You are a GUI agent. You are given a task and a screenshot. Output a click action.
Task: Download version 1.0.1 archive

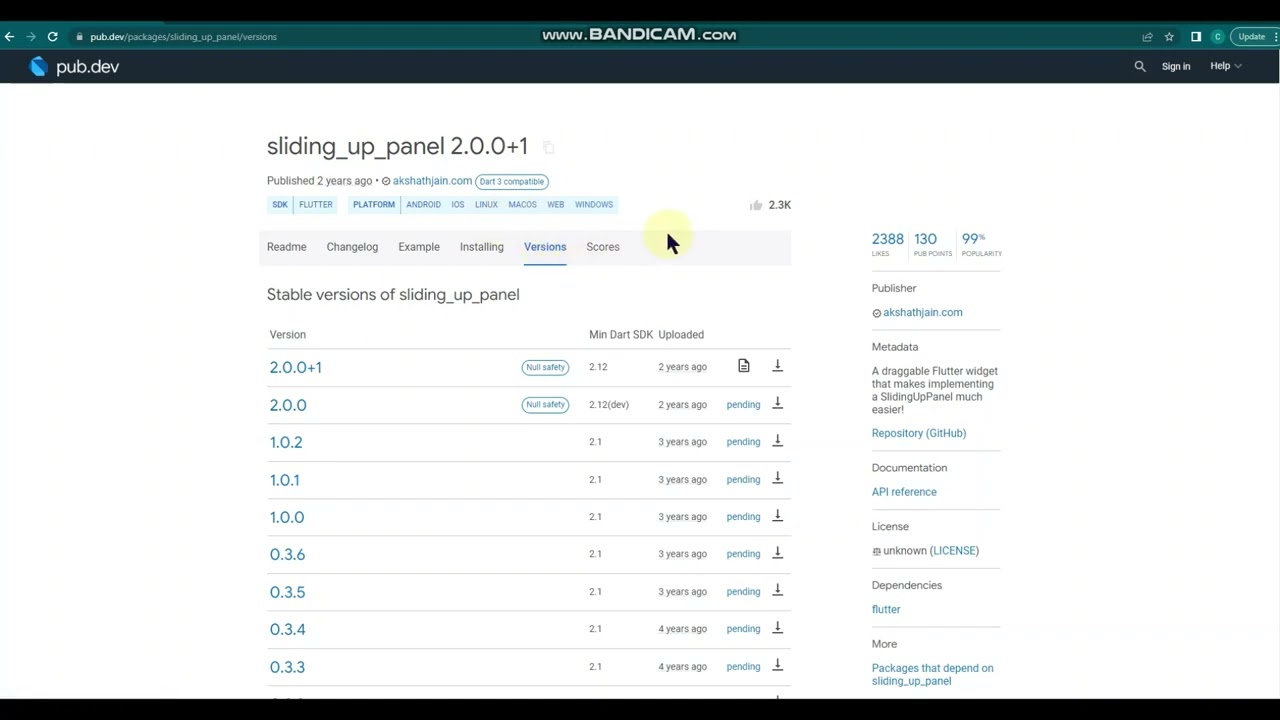pyautogui.click(x=777, y=479)
